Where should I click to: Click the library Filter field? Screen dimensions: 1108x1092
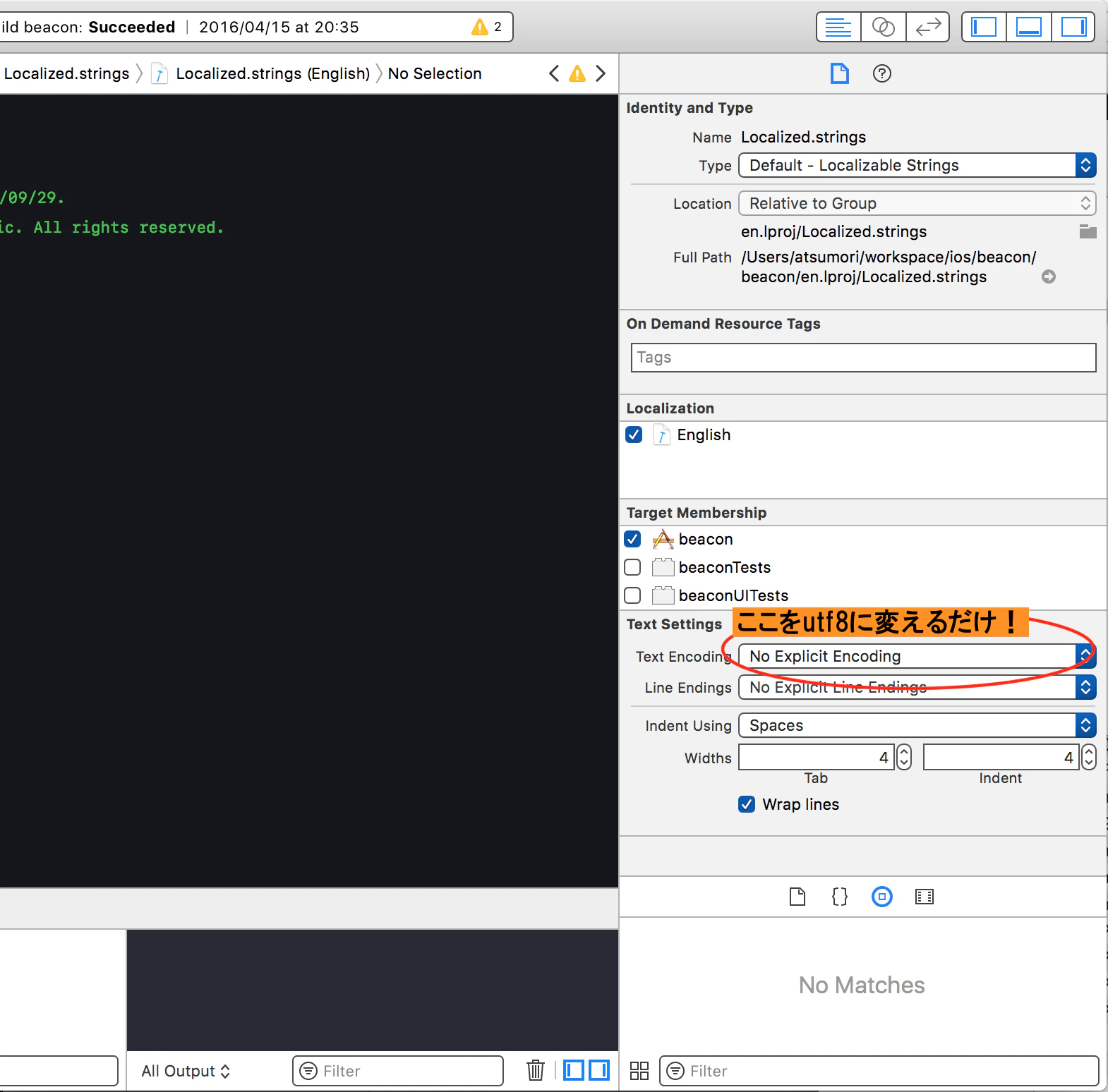(x=879, y=1071)
